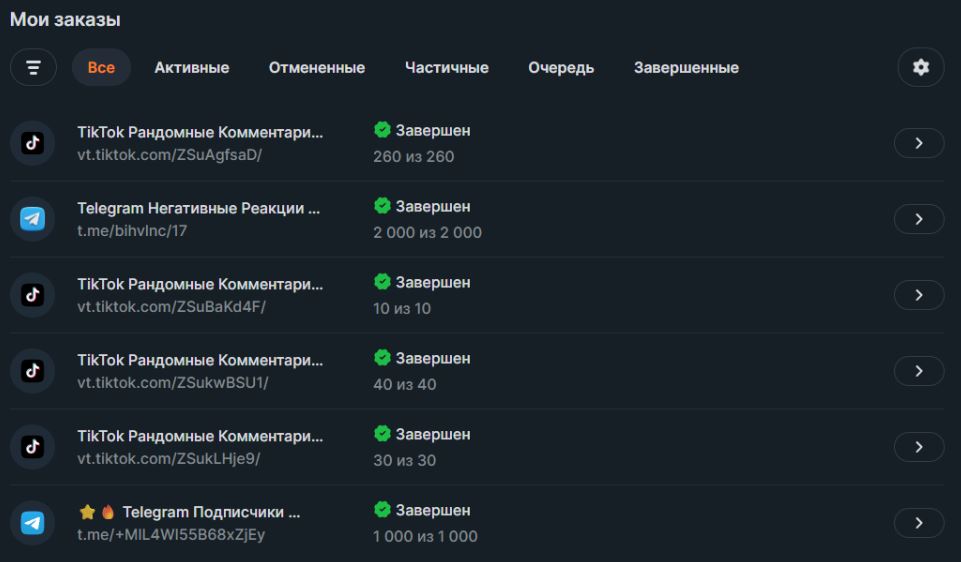The image size is (961, 562).
Task: Click TikTok icon for ZSukwBSU1 order
Action: coord(33,371)
